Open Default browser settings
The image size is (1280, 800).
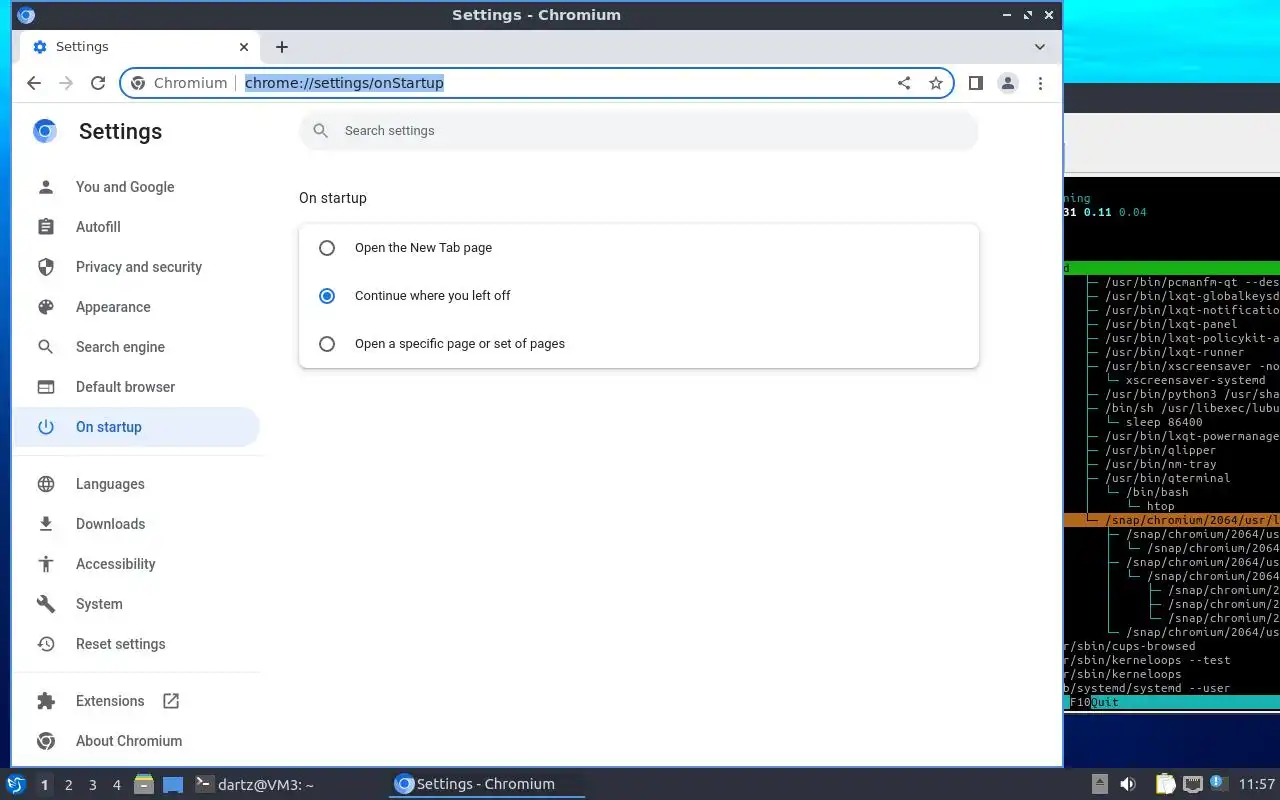[136, 387]
